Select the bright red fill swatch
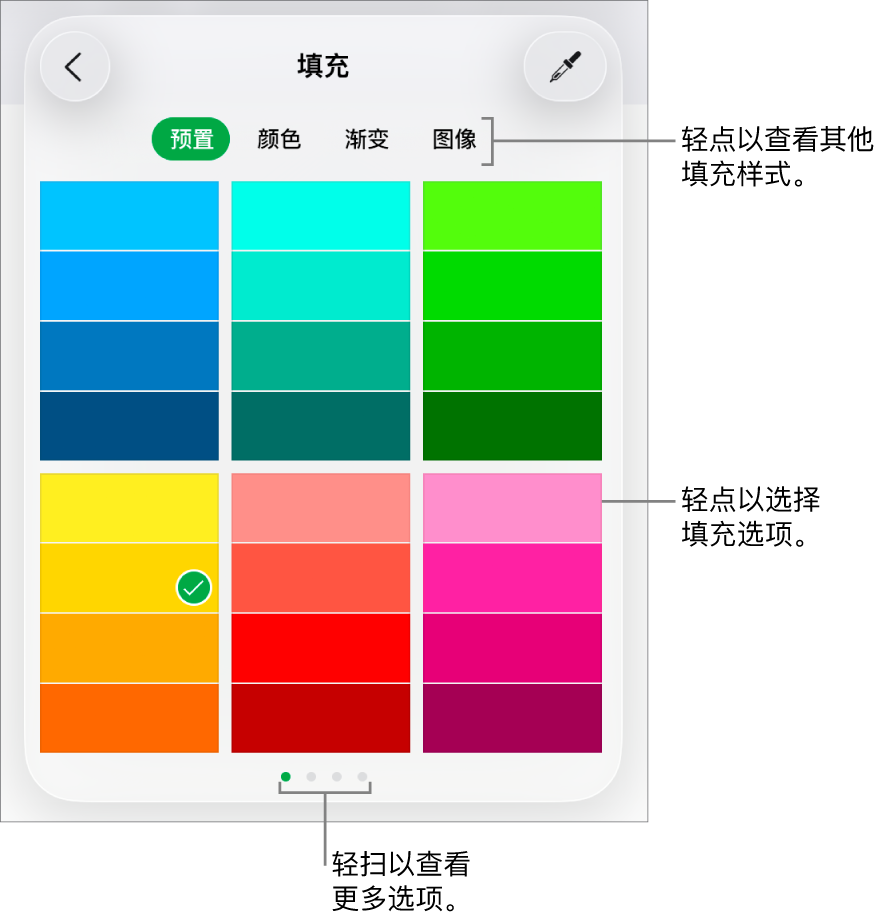This screenshot has height=918, width=886. (x=320, y=648)
